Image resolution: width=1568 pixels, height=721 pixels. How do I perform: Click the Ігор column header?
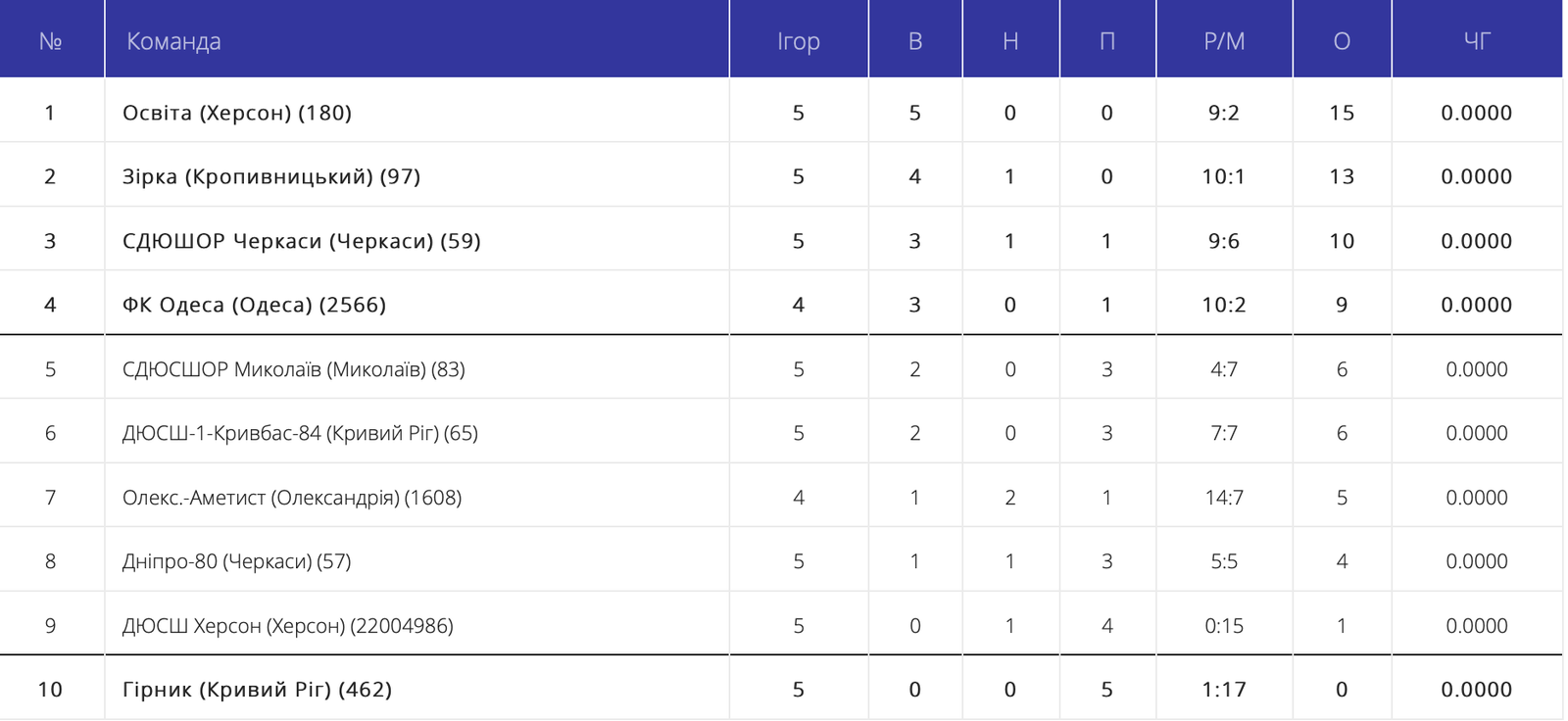(x=798, y=41)
